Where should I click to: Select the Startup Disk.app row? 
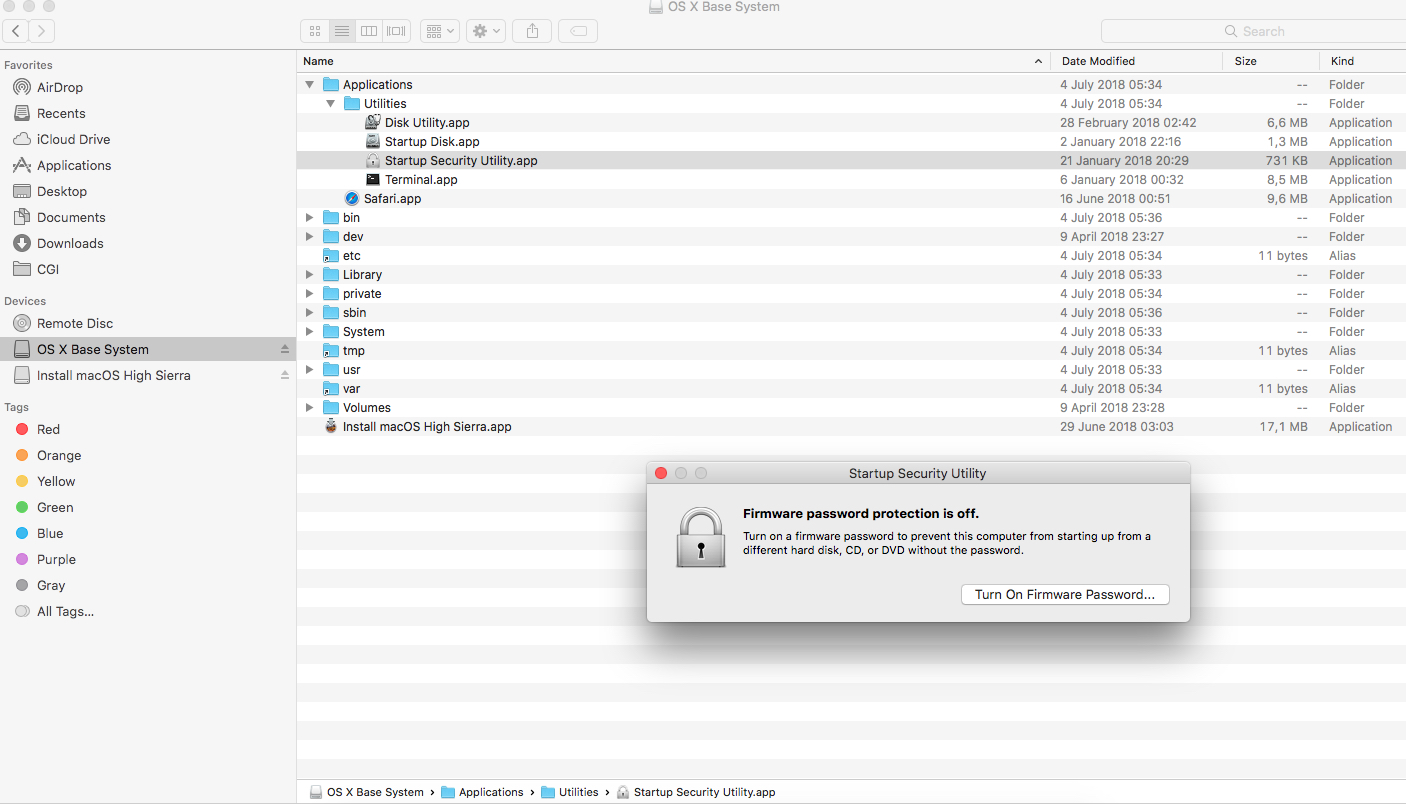851,142
